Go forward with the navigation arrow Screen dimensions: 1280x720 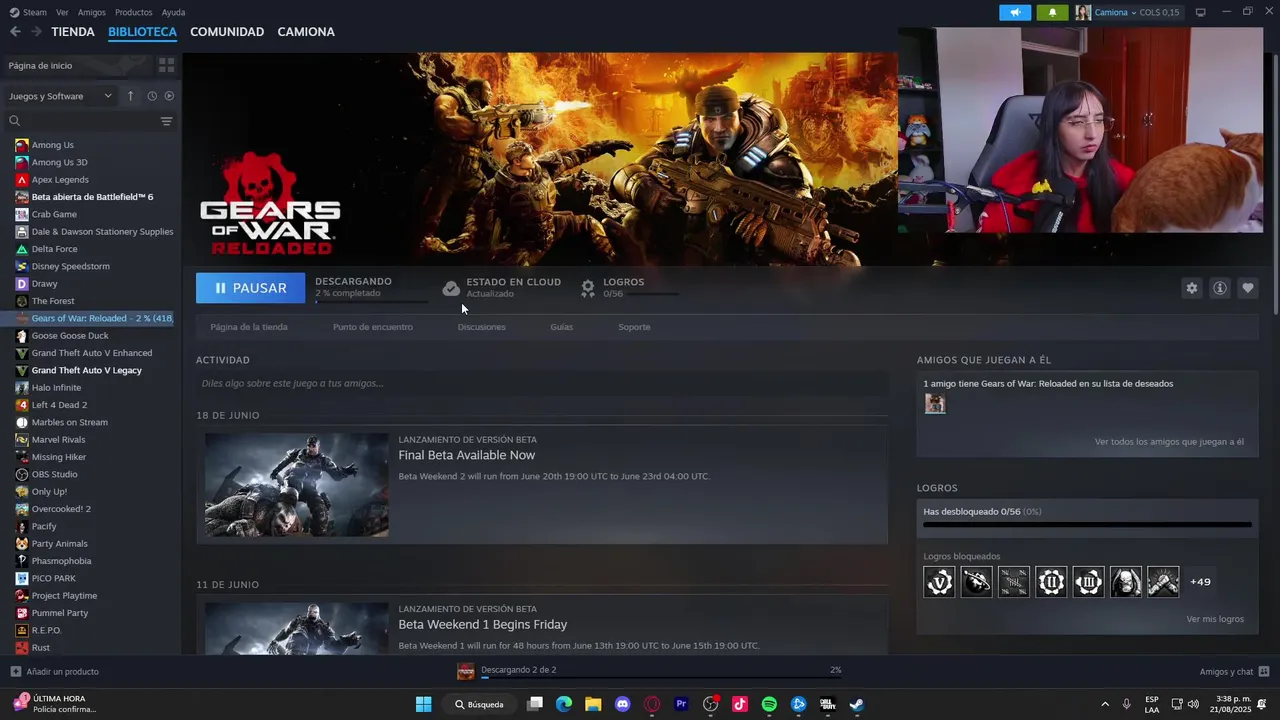pyautogui.click(x=36, y=32)
